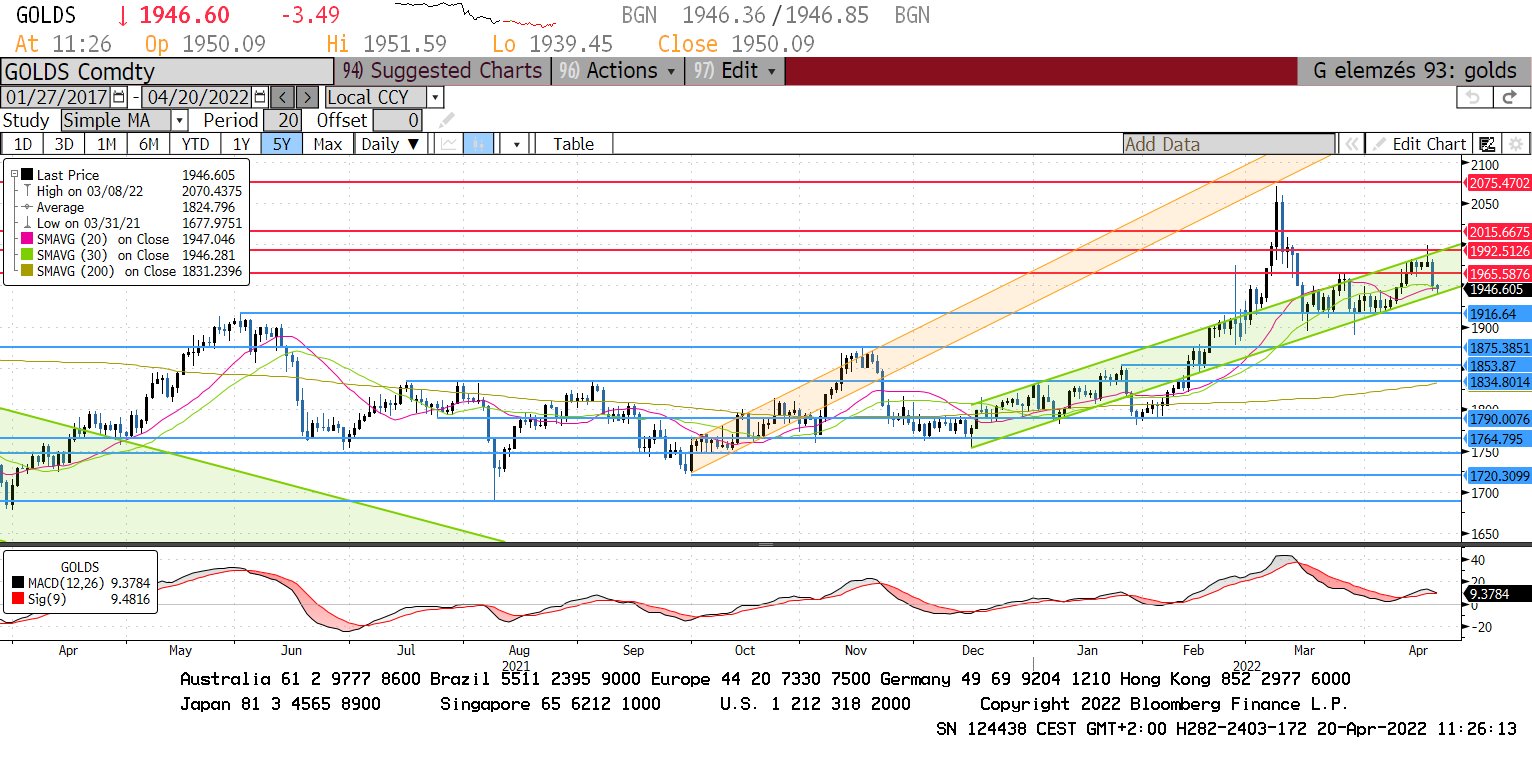Click the SMAVG (30) green color swatch

point(27,255)
